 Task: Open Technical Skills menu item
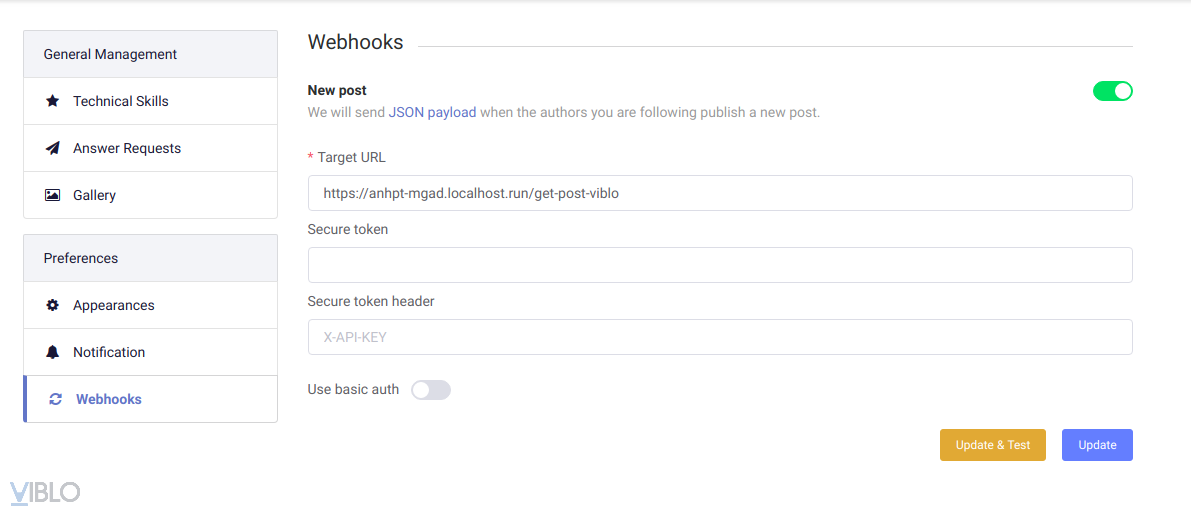pyautogui.click(x=121, y=101)
